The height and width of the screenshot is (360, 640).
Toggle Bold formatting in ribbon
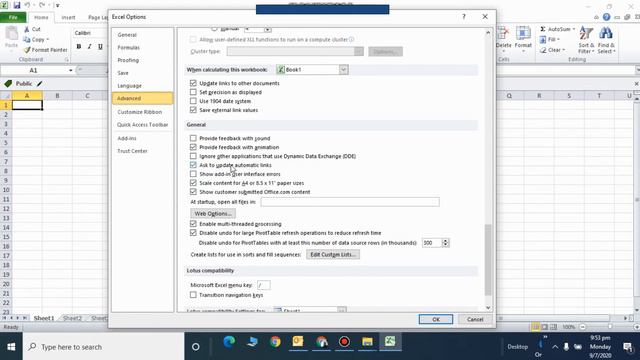(x=79, y=47)
